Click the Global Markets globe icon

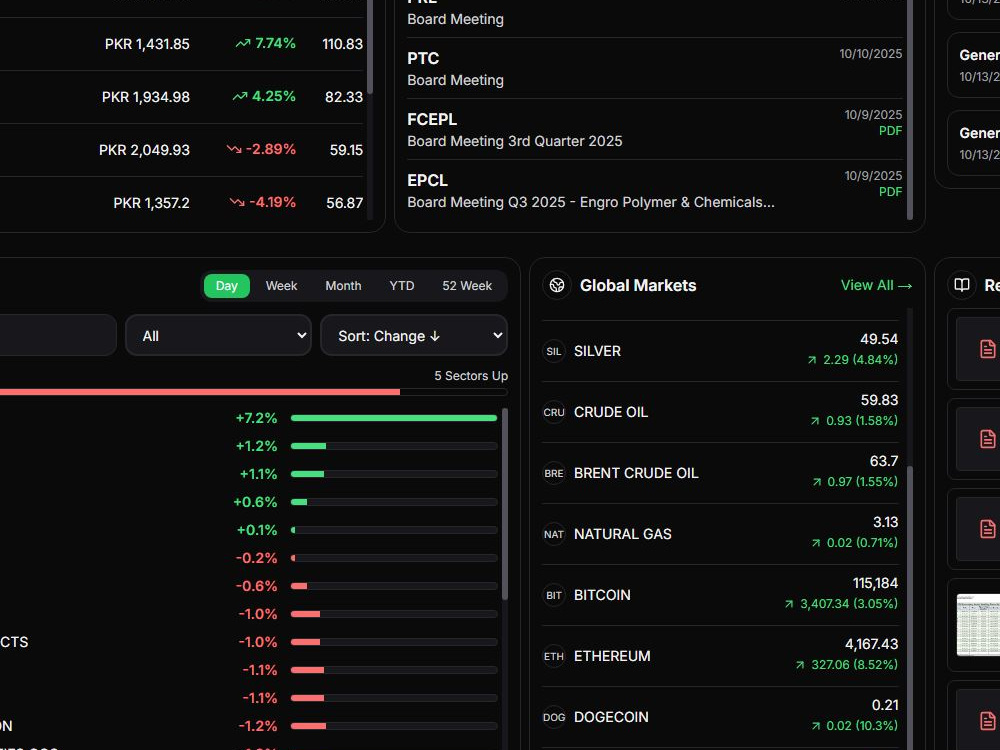(x=557, y=285)
